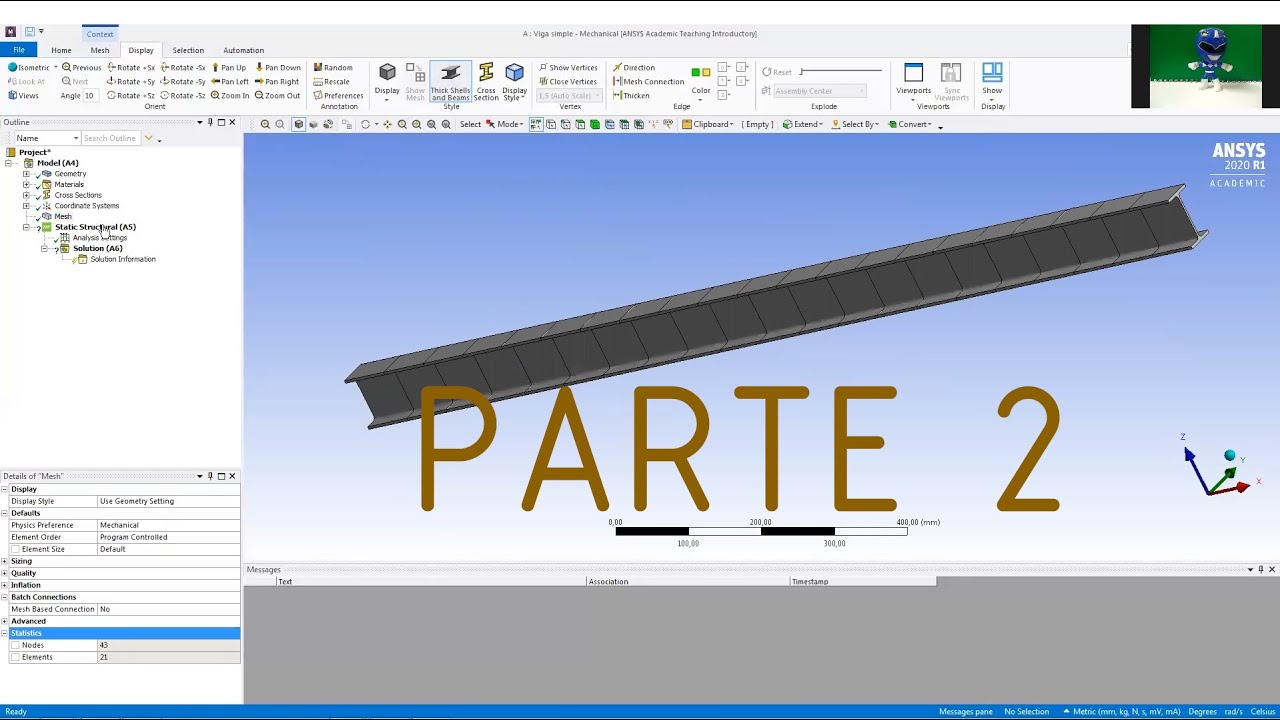Open the Select By dropdown
1280x720 pixels.
(x=856, y=124)
